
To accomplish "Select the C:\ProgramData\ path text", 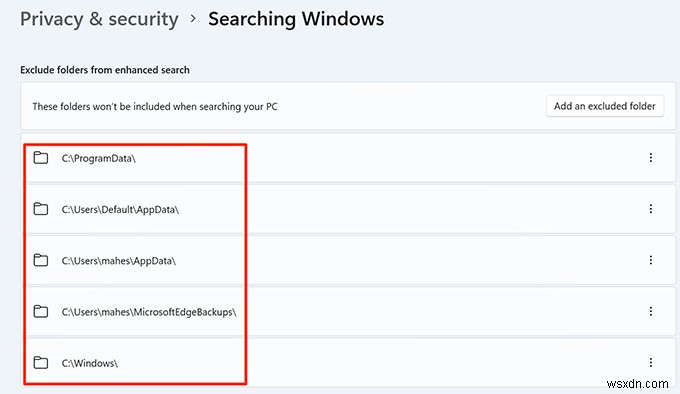I will tap(98, 159).
